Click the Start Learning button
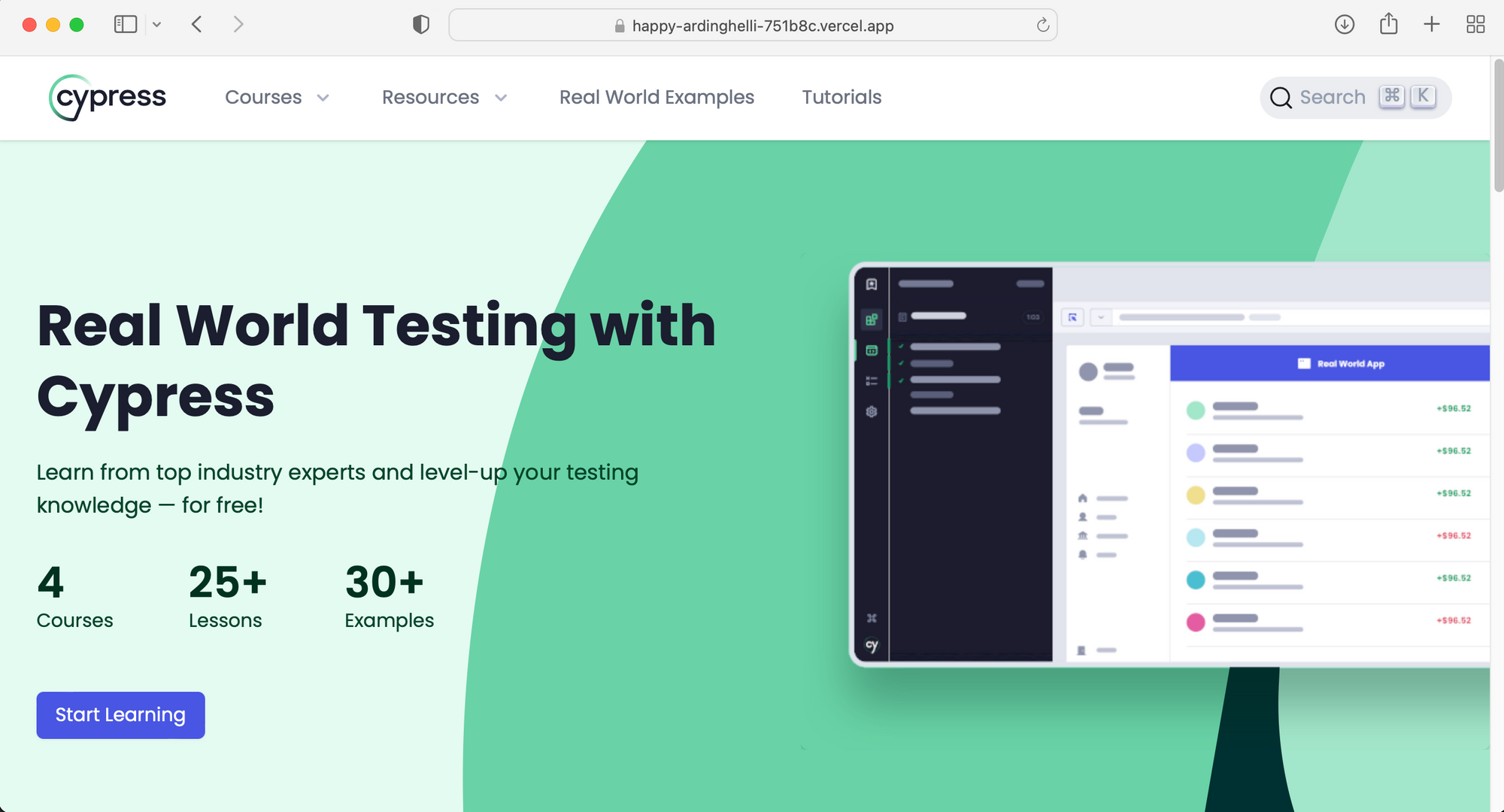Screen dimensions: 1504x812 pyautogui.click(x=120, y=715)
